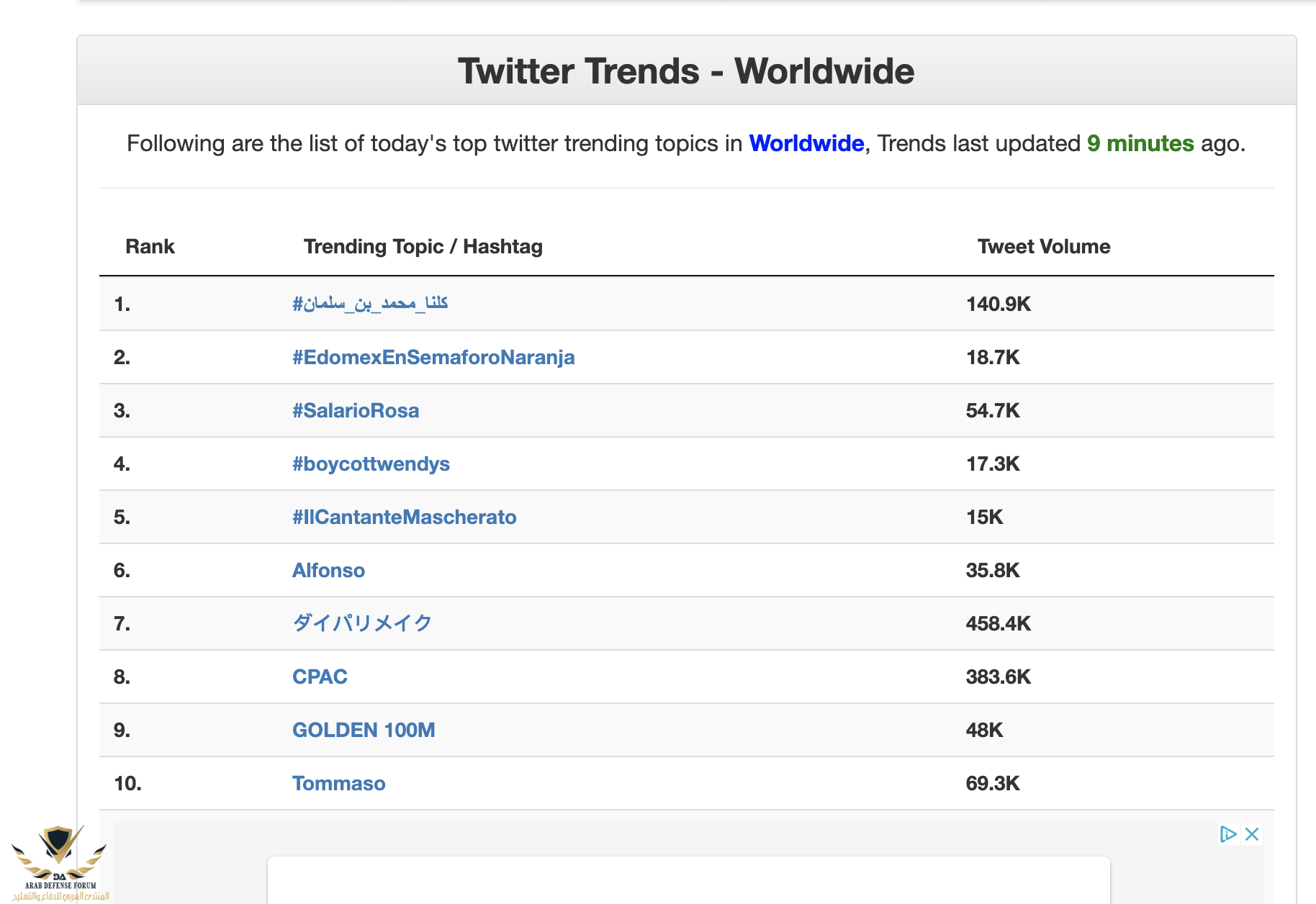Click the Rank column header
1316x904 pixels.
[x=150, y=246]
